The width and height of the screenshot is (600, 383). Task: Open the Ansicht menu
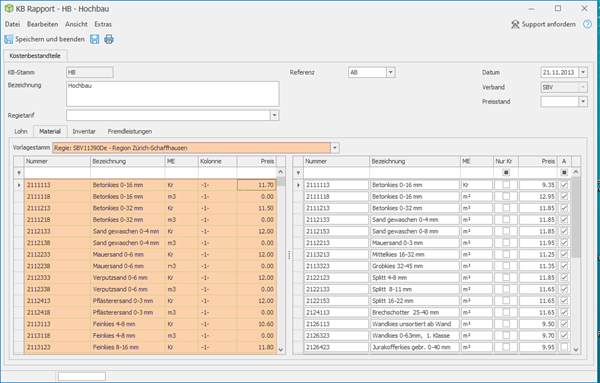point(76,24)
